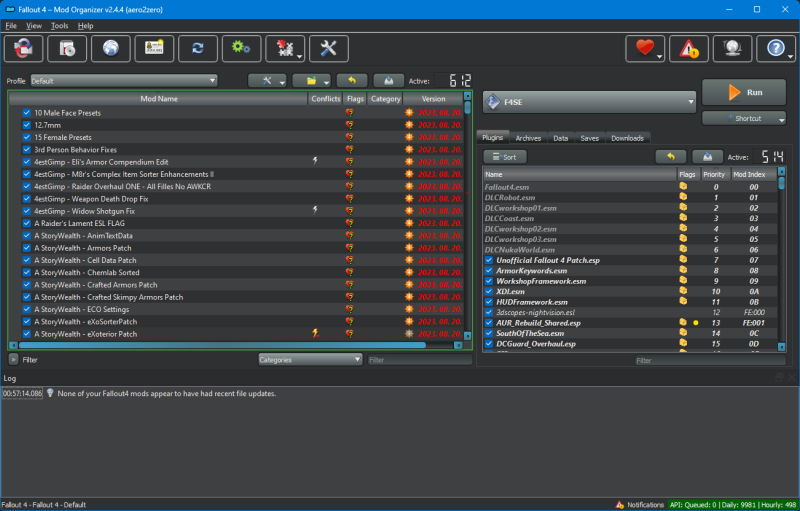
Task: Open the Install Mod from archive icon
Action: pos(67,48)
